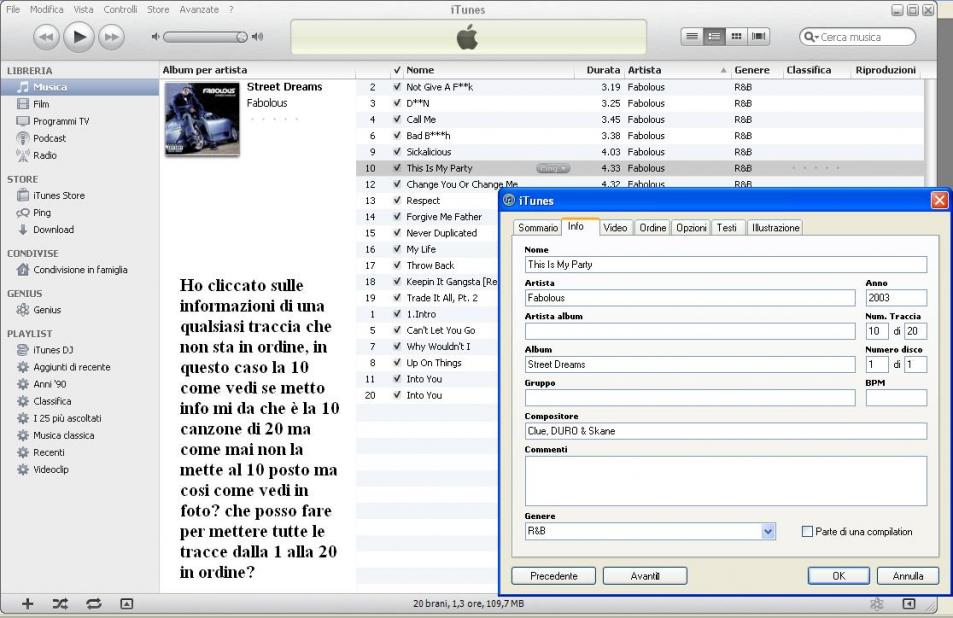Click the Play button

pos(78,36)
